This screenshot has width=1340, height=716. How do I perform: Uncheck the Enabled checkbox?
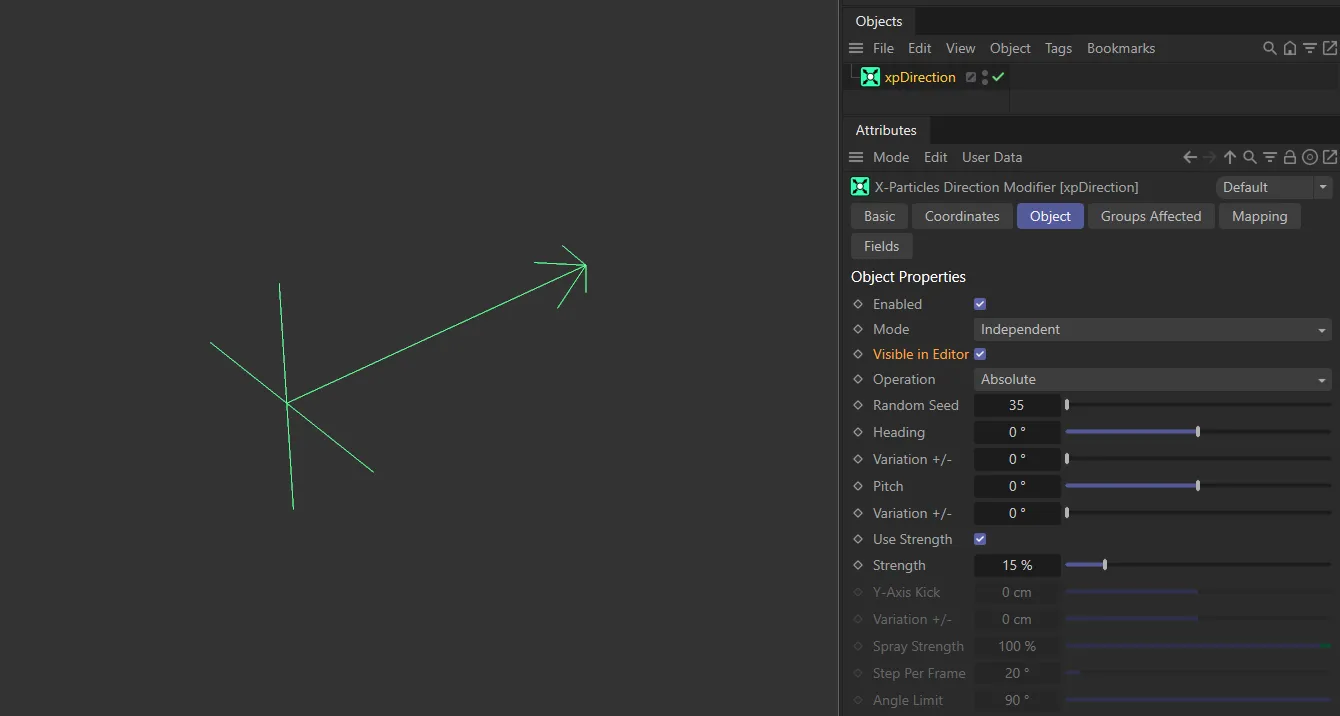pyautogui.click(x=979, y=304)
